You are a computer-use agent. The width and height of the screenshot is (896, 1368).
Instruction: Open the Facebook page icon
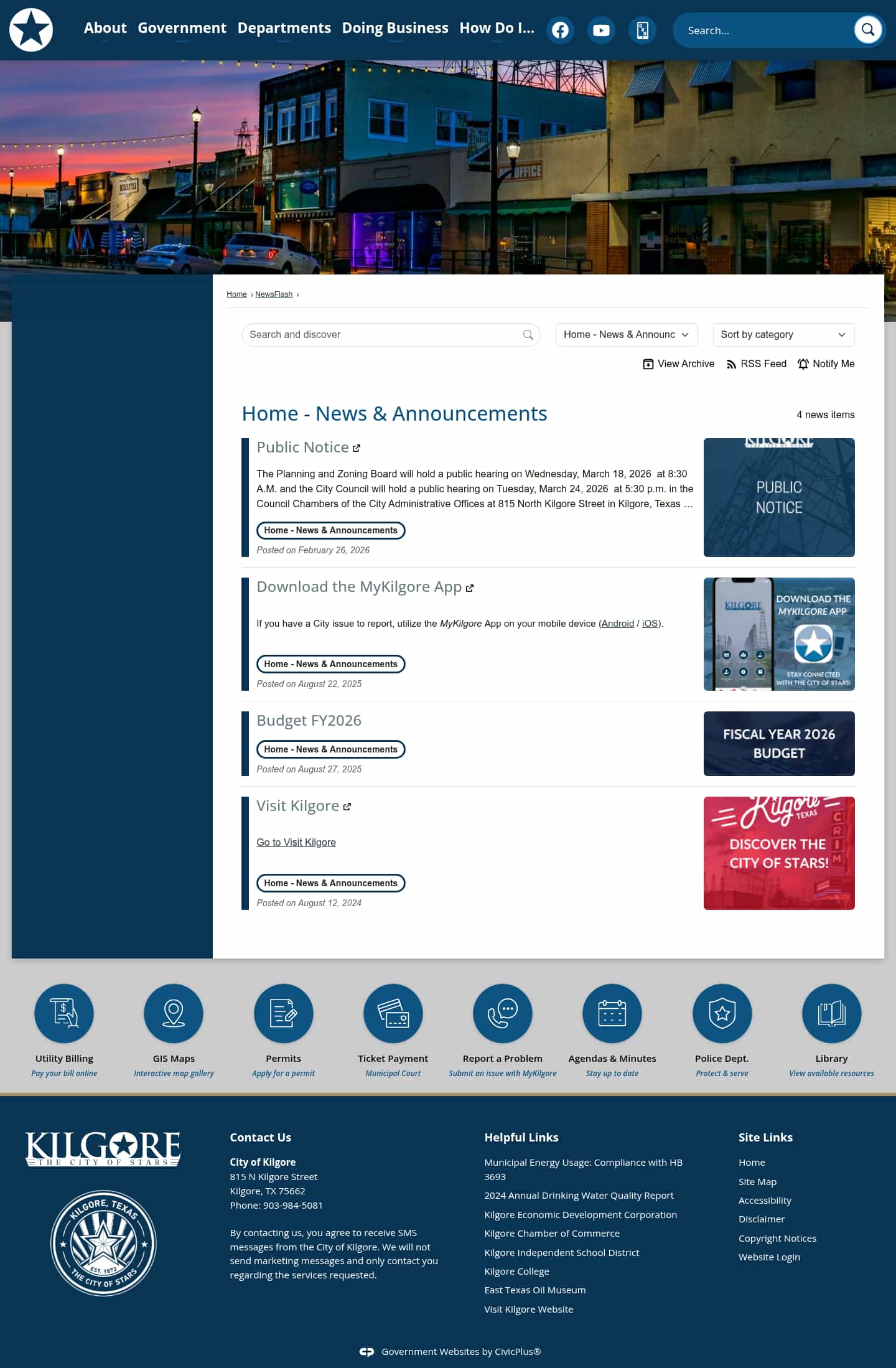(x=560, y=30)
